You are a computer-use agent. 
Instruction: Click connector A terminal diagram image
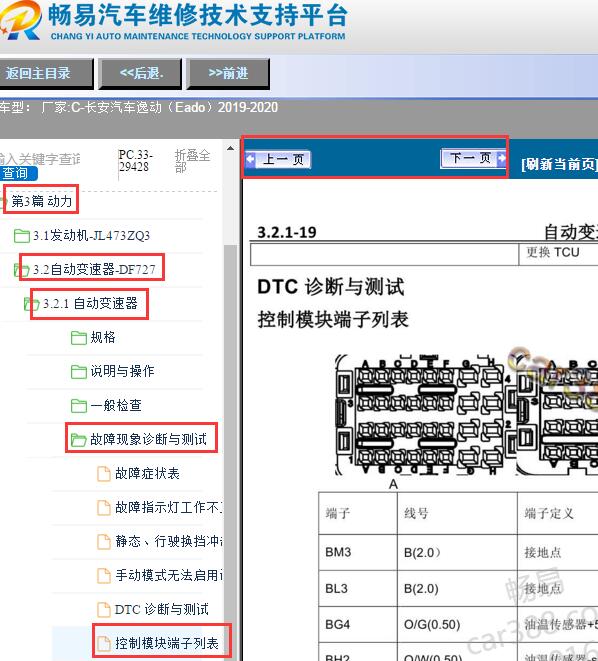tap(424, 415)
